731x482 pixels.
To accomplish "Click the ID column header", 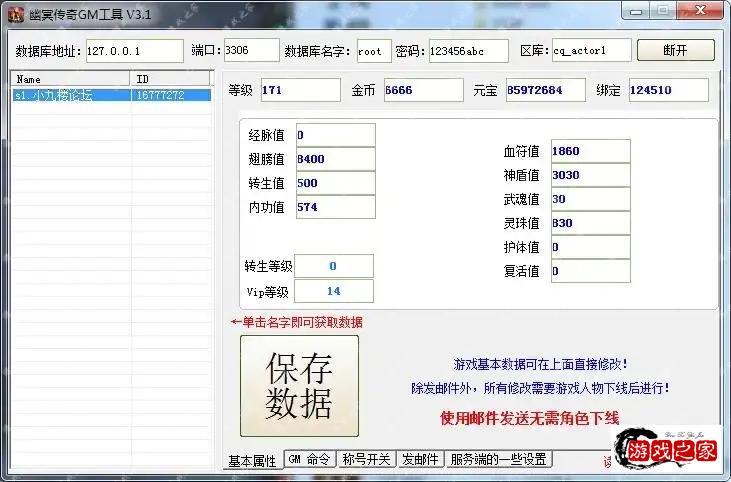I will 170,79.
